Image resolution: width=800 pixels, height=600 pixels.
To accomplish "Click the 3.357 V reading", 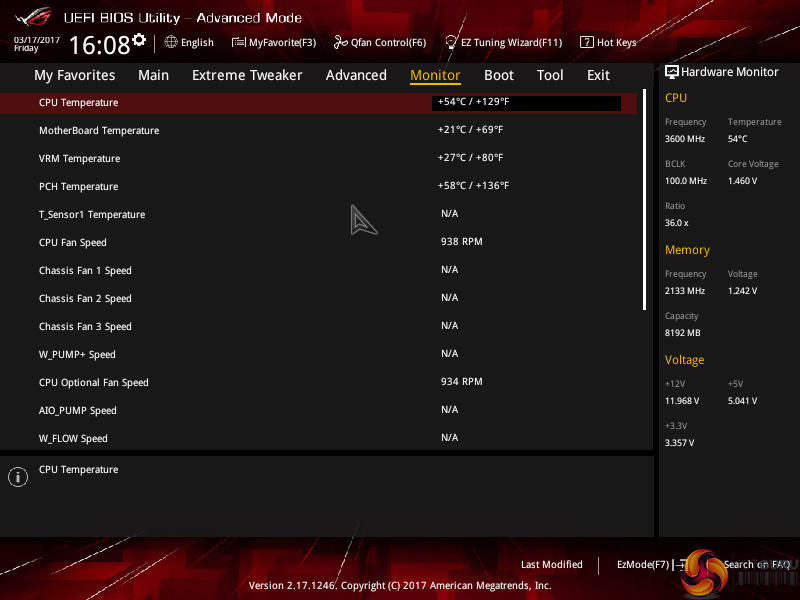I will (x=680, y=443).
